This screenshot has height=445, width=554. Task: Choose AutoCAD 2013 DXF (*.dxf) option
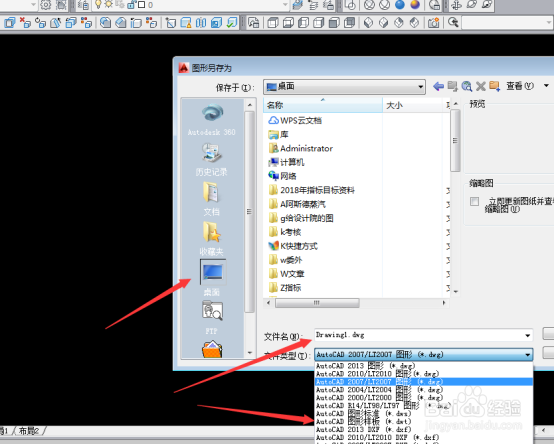[x=424, y=429]
